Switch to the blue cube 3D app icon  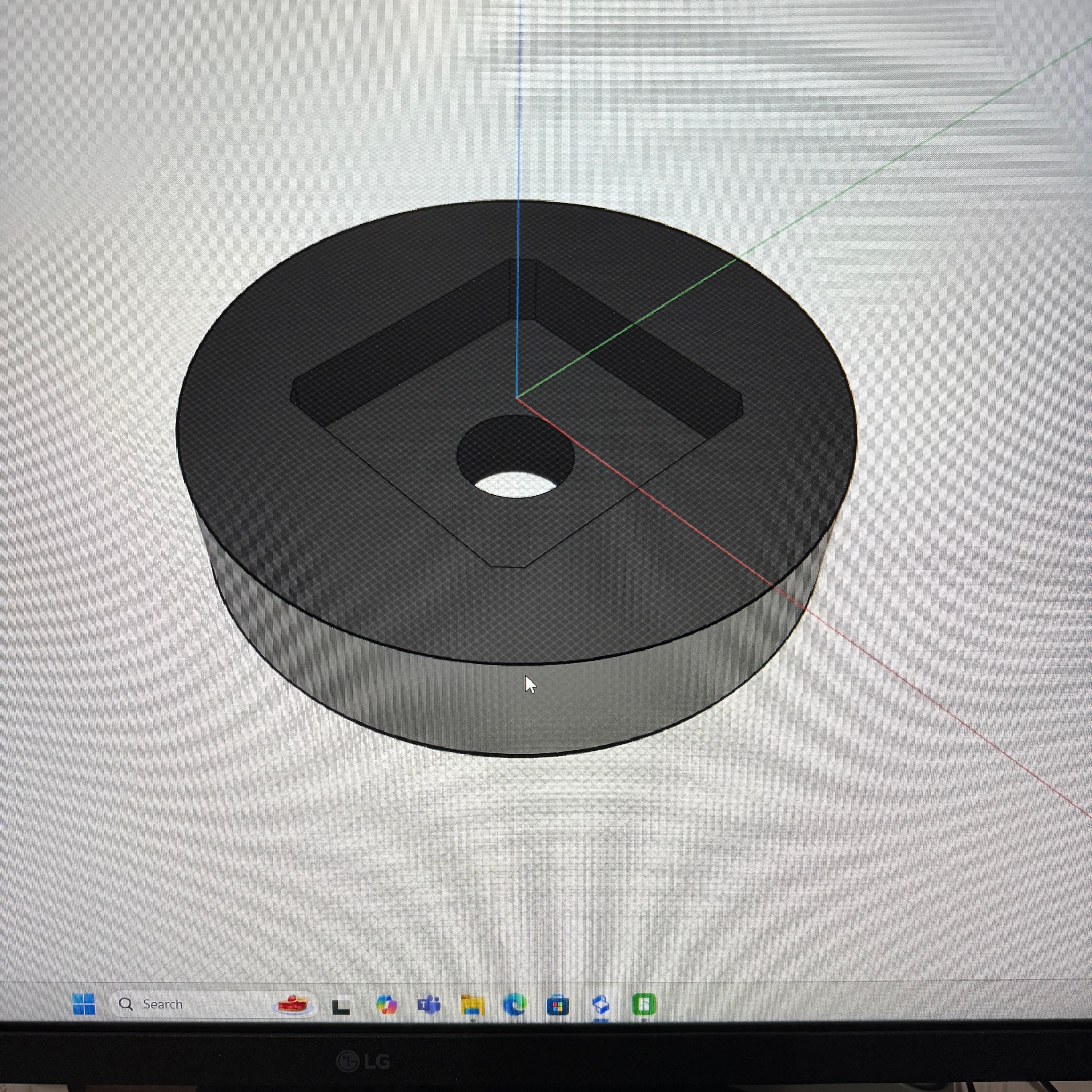point(601,1005)
